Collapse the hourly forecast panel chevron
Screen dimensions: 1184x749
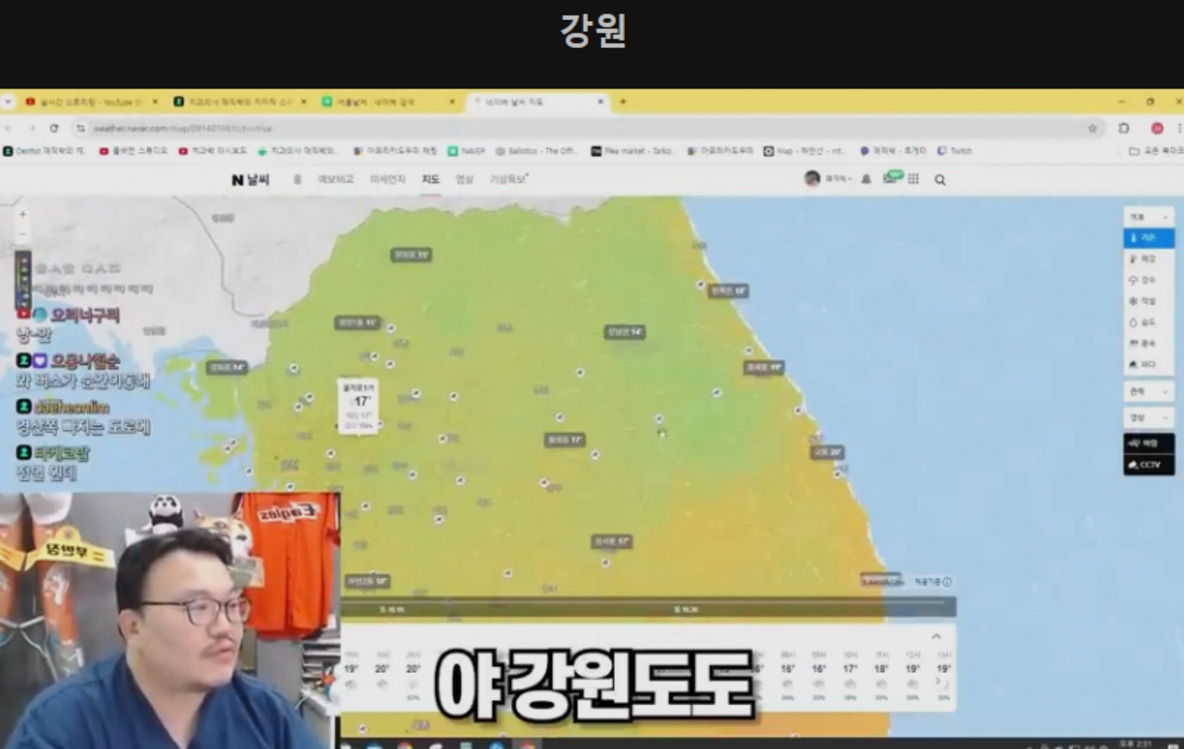(936, 636)
